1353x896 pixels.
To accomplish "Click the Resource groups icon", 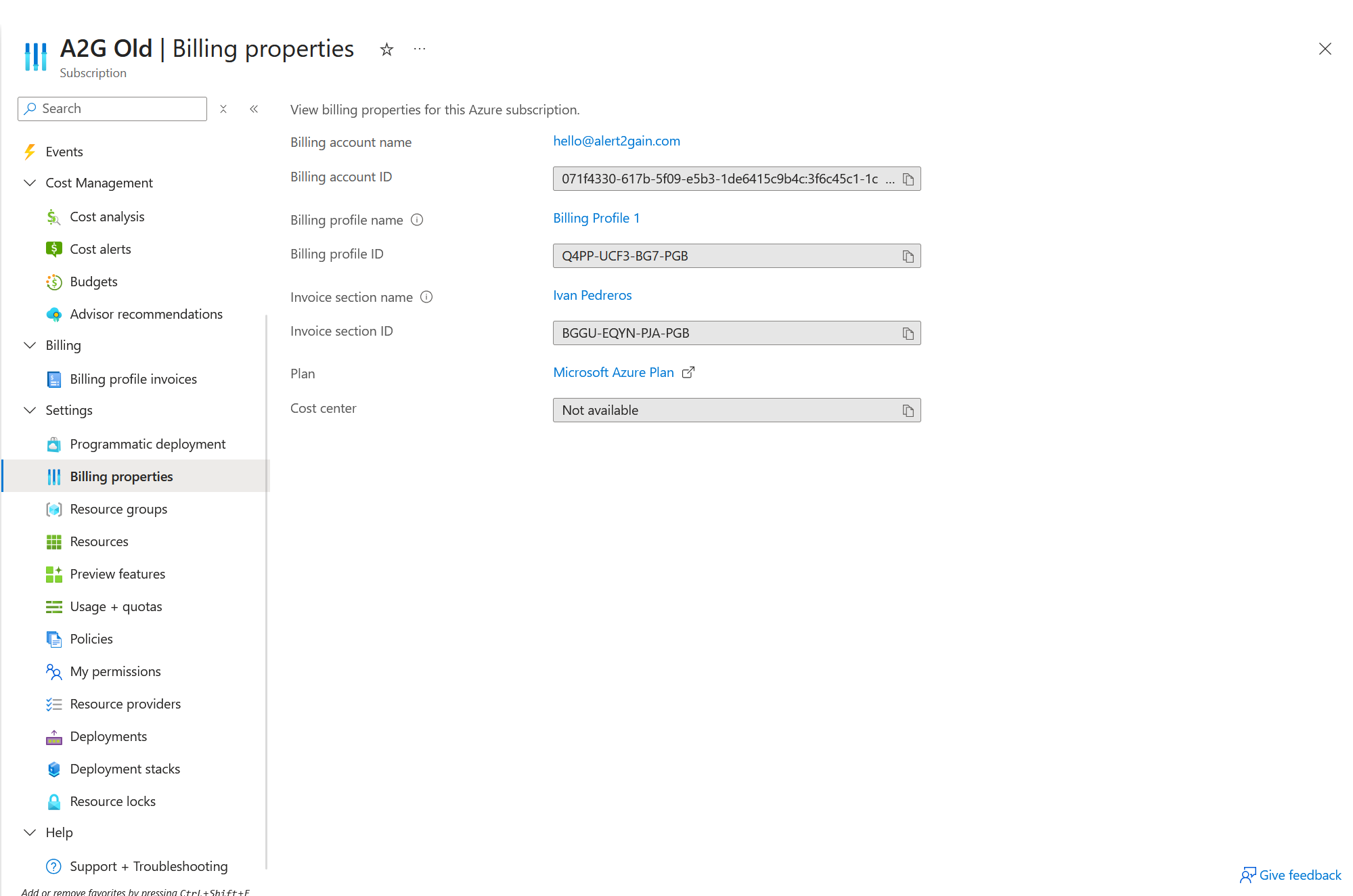I will [54, 510].
